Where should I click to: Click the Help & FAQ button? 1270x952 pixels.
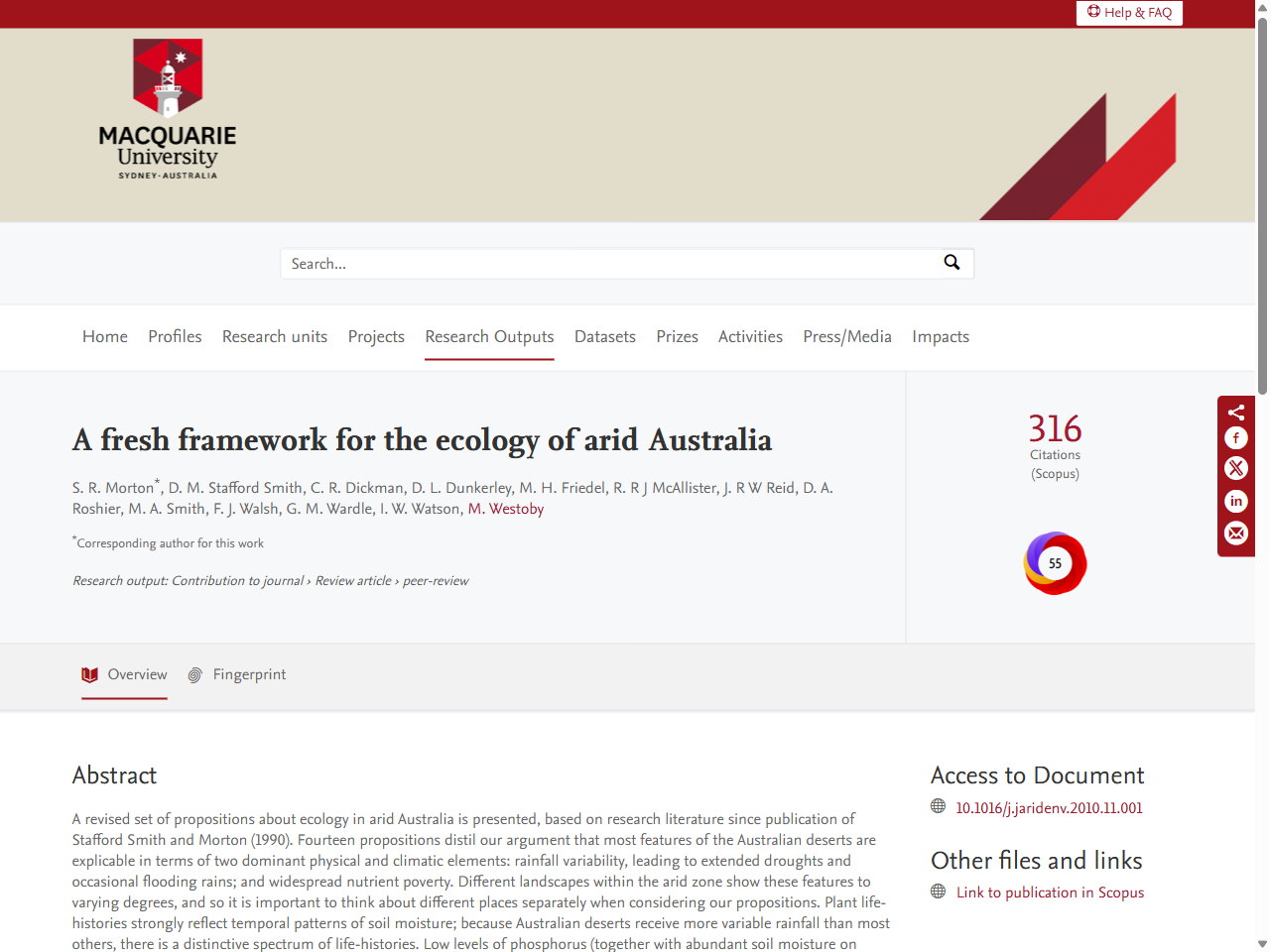coord(1129,13)
